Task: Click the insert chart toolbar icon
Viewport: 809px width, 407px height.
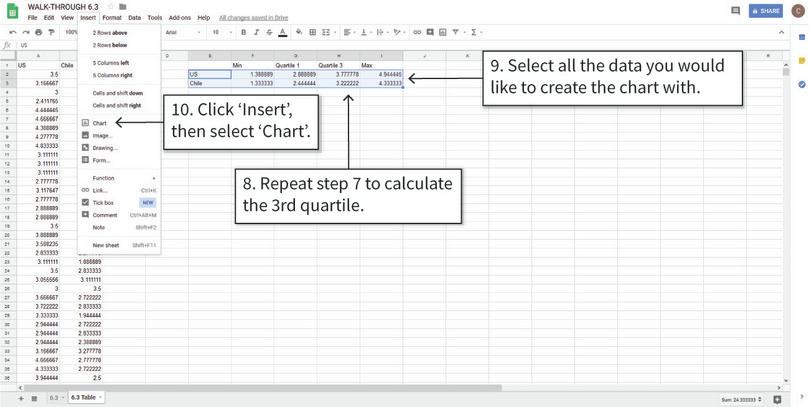Action: 443,32
